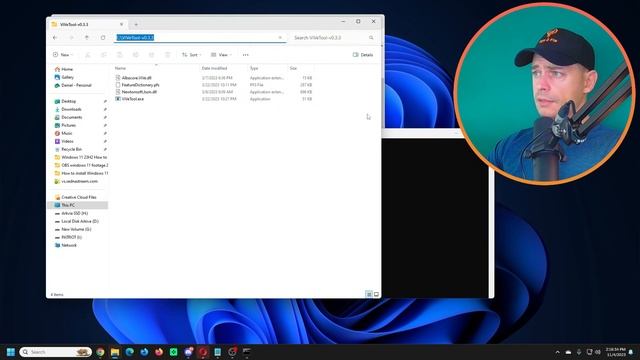
Task: Click the Cut toolbar icon
Action: coord(87,55)
